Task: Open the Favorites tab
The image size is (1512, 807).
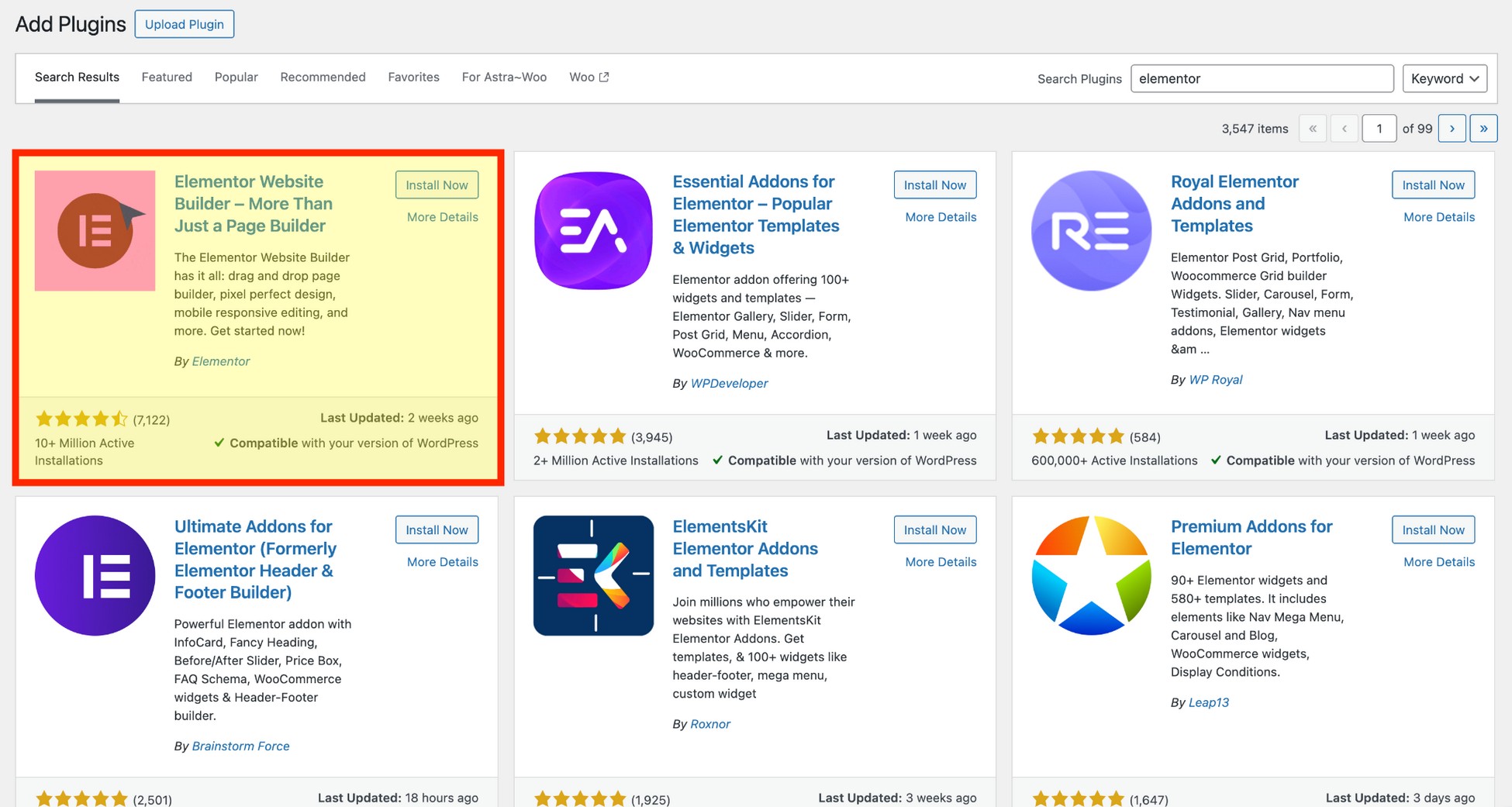Action: click(x=413, y=77)
